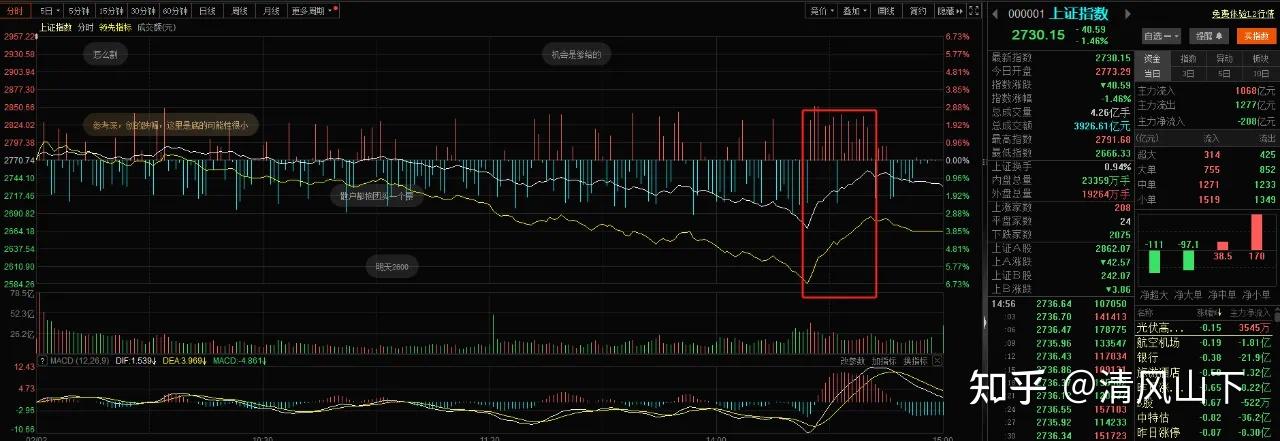Click the 今日开盘 value 2773.29
Image resolution: width=1280 pixels, height=441 pixels.
1112,72
